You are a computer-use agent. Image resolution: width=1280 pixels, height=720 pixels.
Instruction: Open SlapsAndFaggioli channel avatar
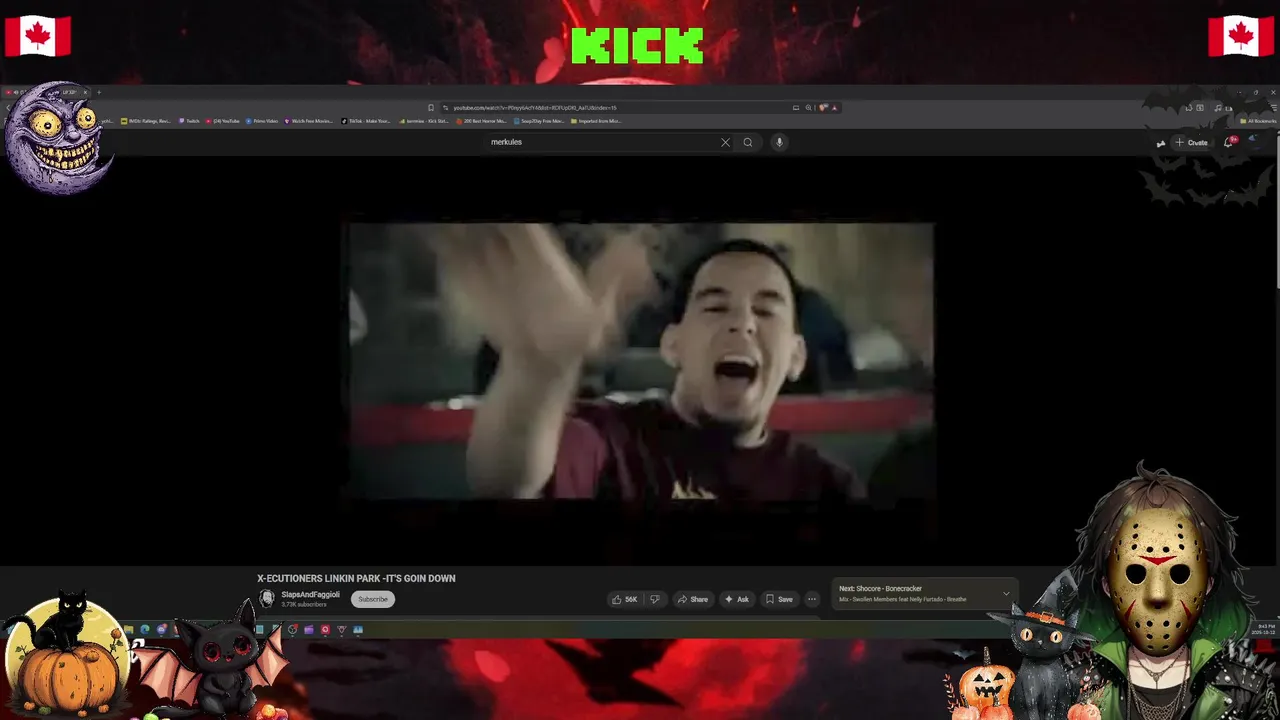[x=267, y=598]
